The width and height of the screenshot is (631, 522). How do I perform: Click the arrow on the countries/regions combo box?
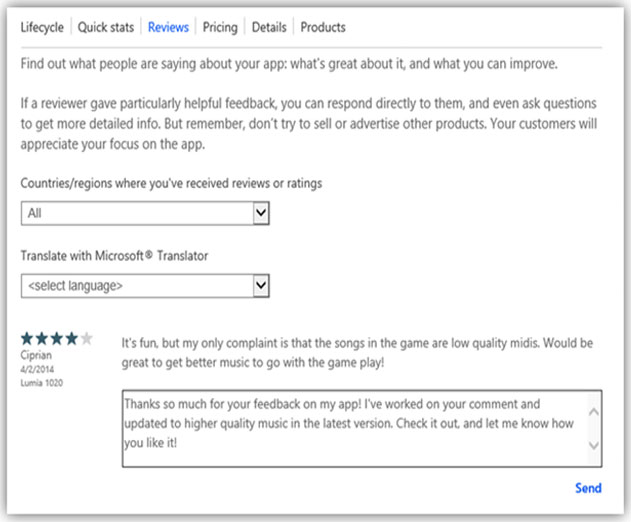point(261,213)
